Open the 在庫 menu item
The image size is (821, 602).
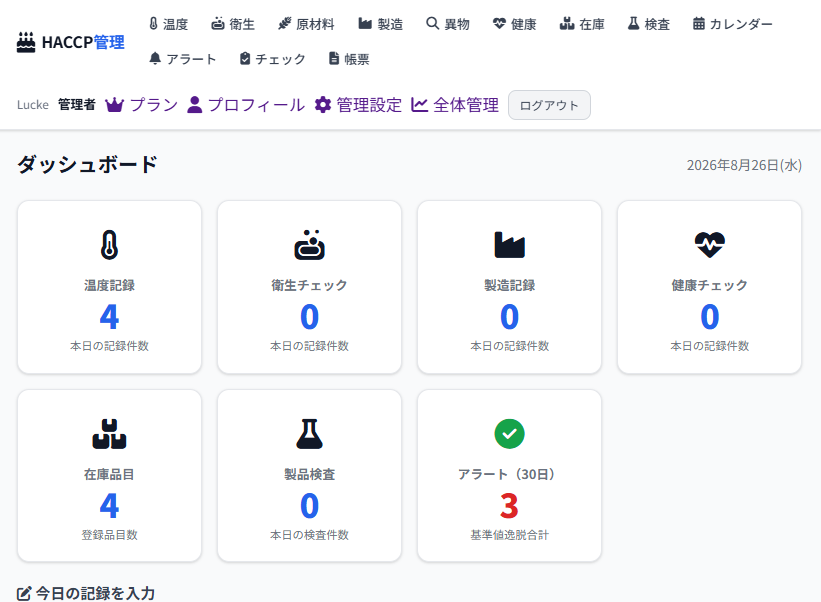582,24
